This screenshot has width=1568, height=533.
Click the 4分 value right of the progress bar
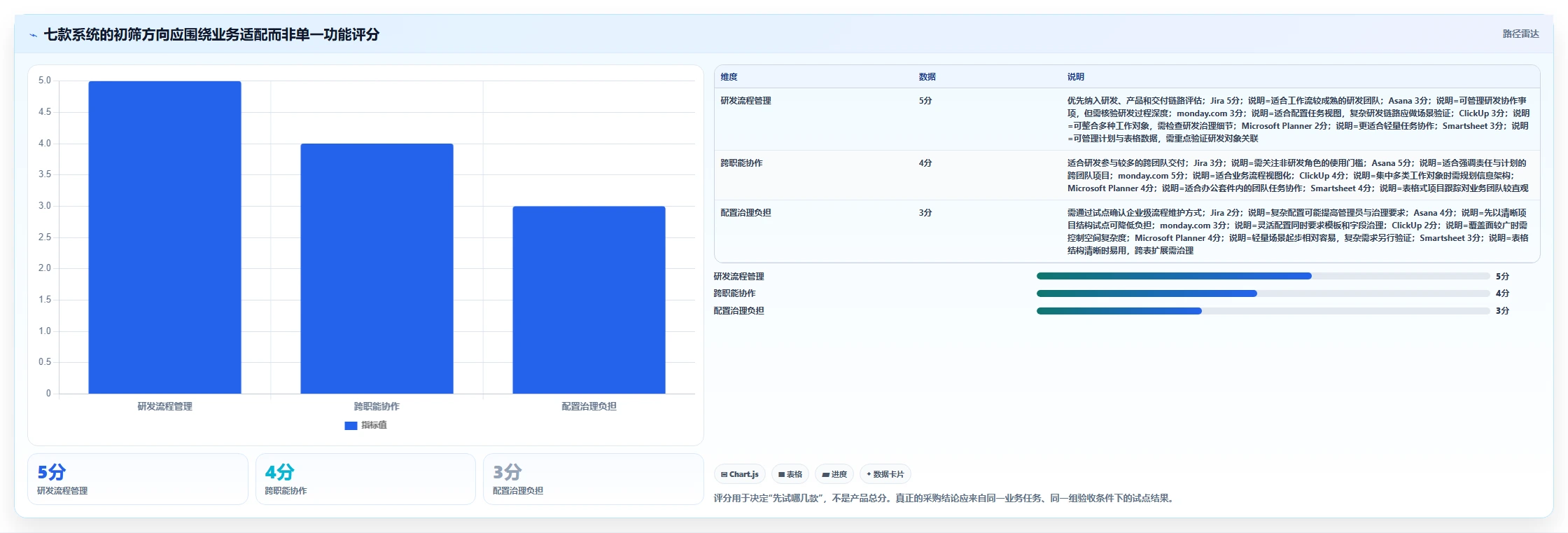(x=1502, y=293)
